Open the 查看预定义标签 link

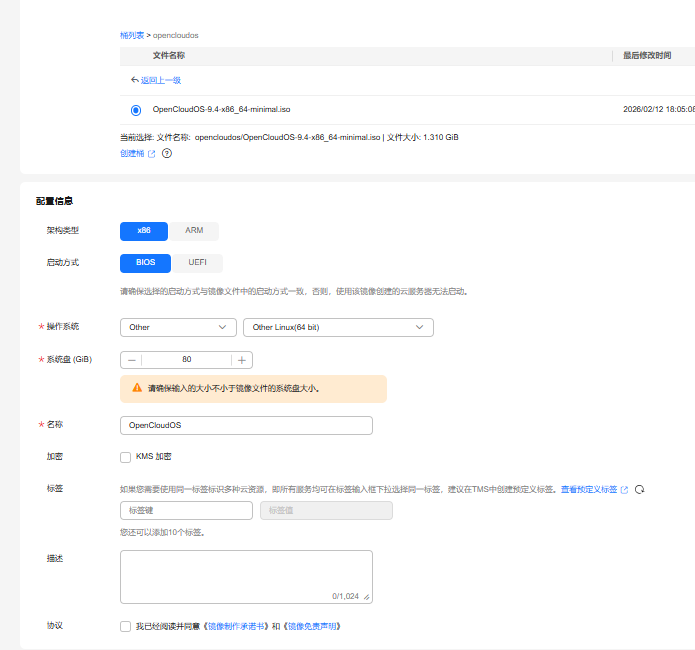pyautogui.click(x=589, y=489)
